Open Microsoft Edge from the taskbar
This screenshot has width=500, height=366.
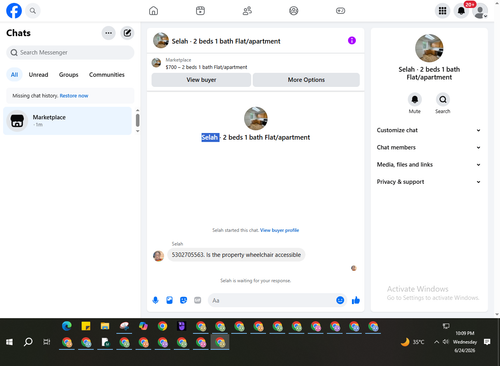[67, 326]
